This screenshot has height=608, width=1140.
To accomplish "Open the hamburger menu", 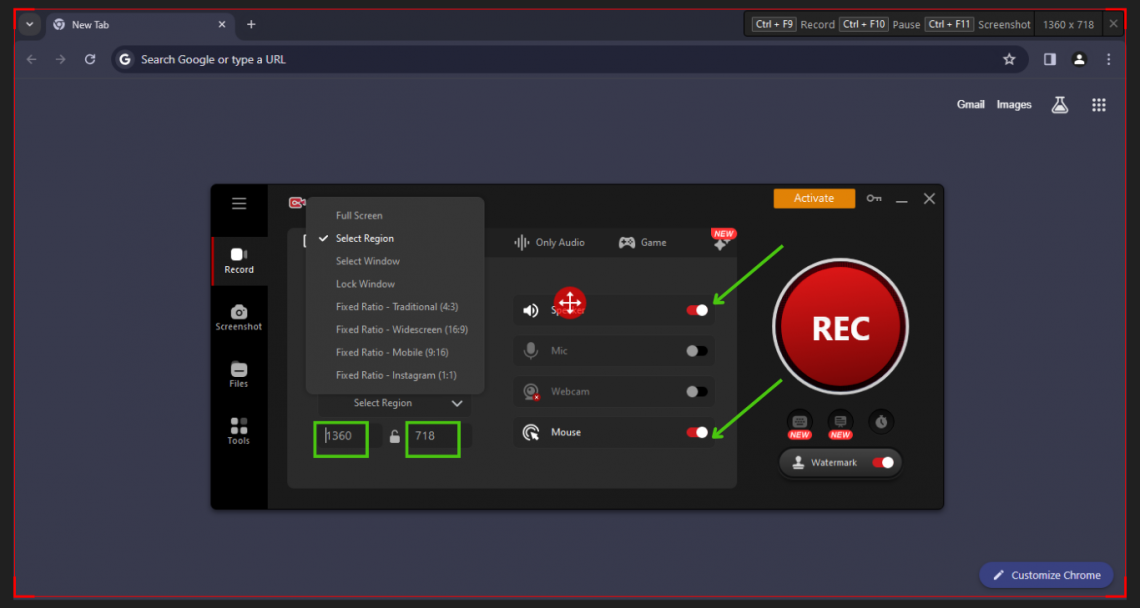I will point(239,203).
